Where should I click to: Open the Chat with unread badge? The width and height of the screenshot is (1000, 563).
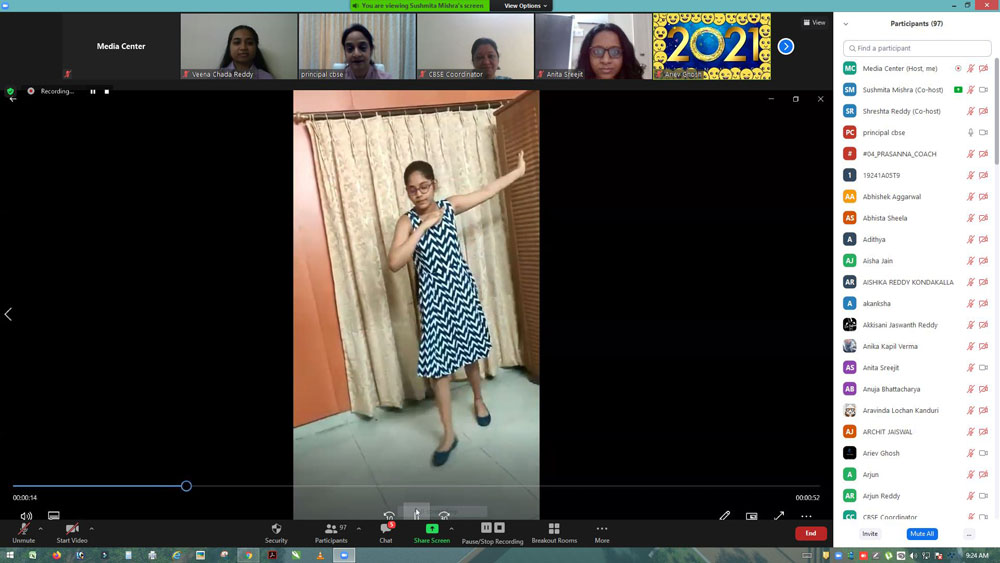386,532
